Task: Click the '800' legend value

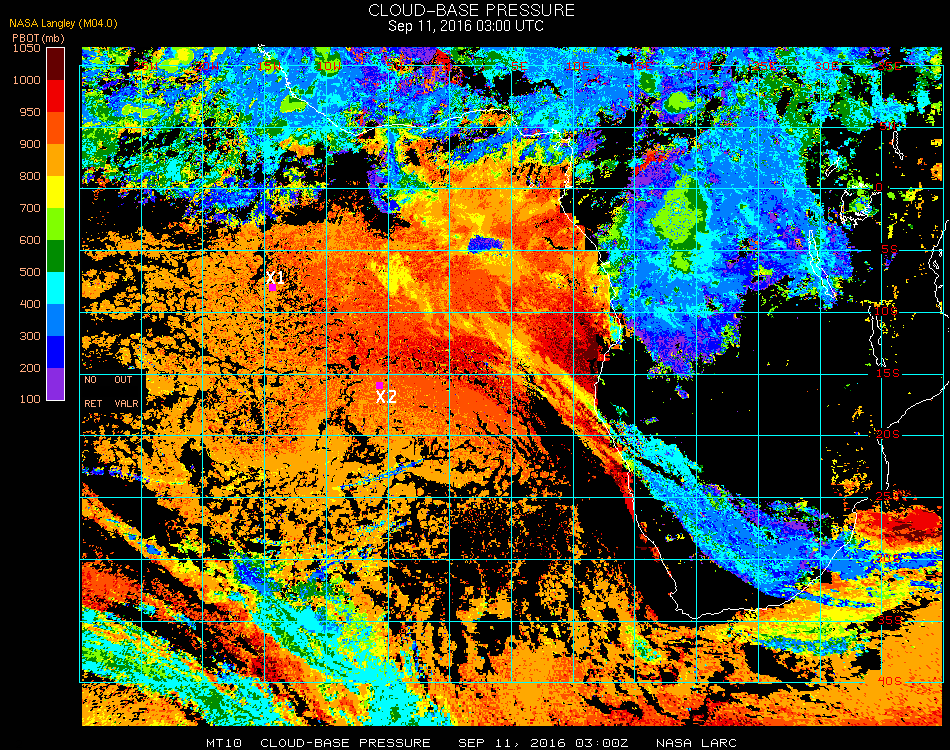Action: (x=30, y=176)
